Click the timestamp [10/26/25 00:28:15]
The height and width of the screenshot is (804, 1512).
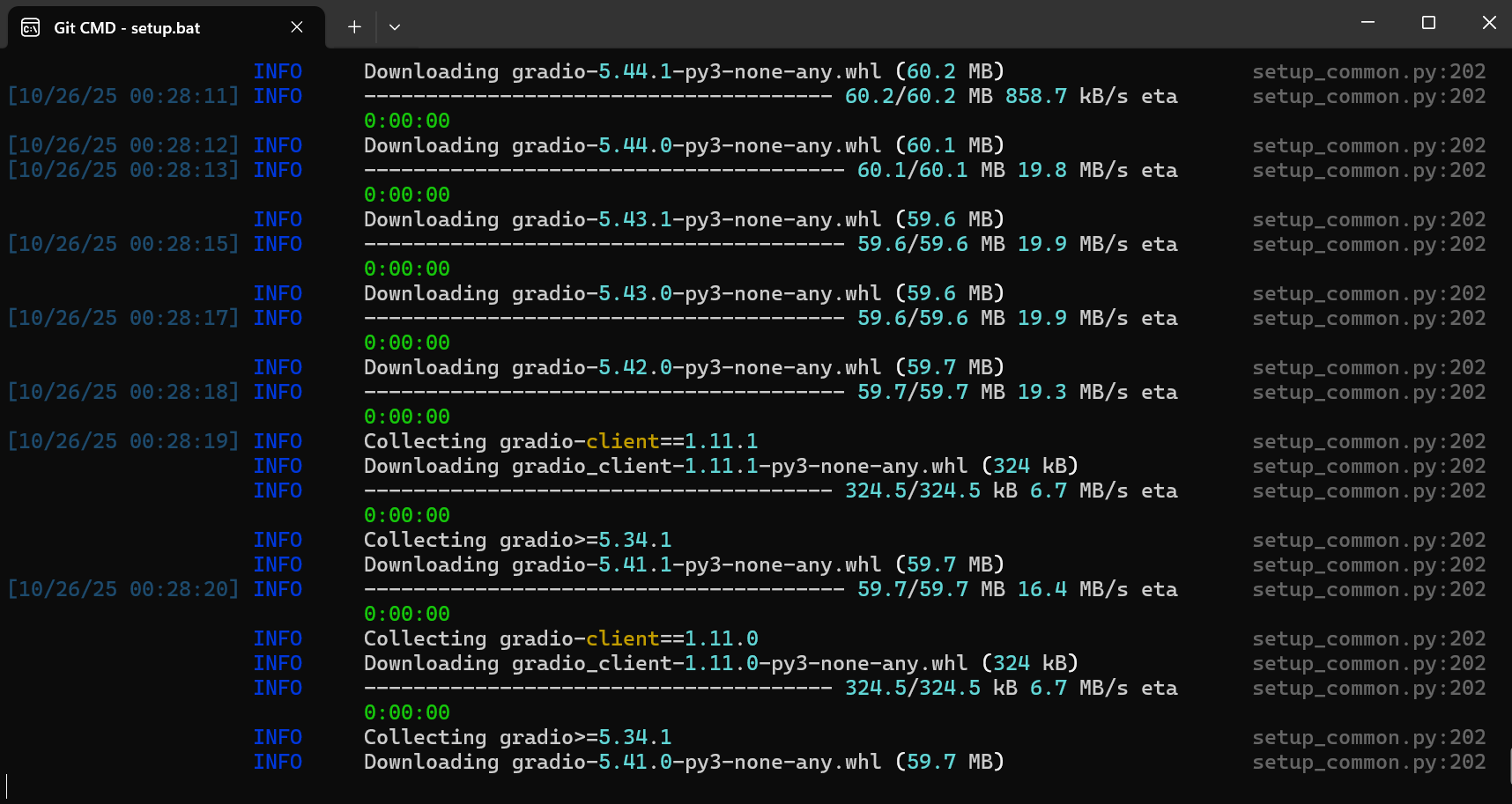point(123,244)
